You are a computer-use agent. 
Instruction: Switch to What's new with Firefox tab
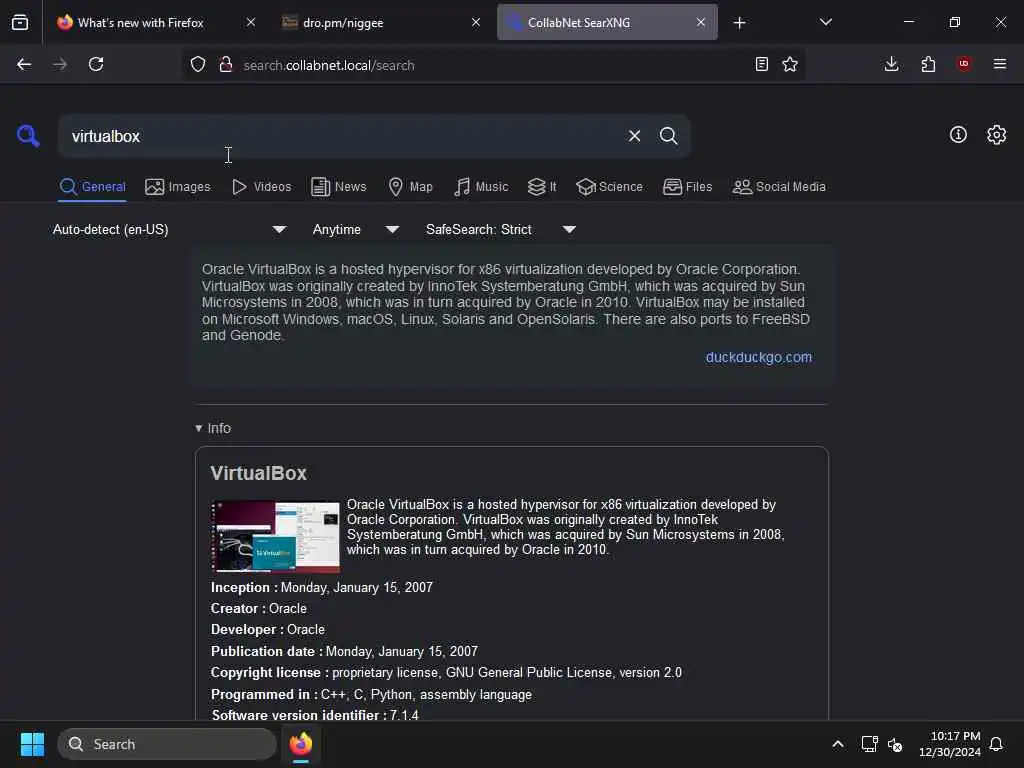coord(140,23)
